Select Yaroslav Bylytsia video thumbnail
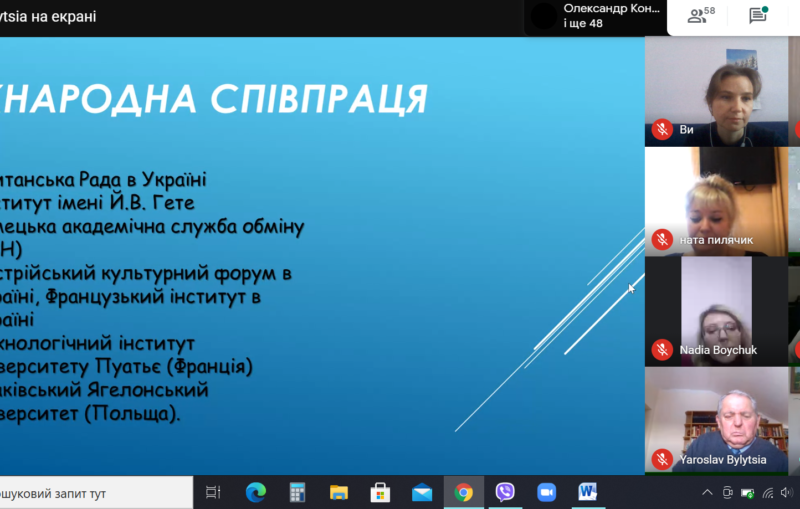Image resolution: width=800 pixels, height=509 pixels. coord(717,420)
